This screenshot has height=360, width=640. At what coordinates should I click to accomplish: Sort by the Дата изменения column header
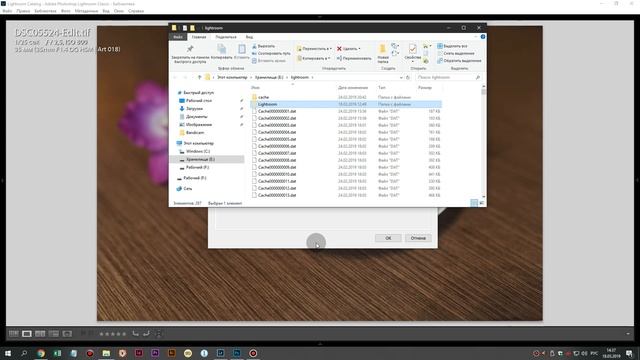point(353,88)
